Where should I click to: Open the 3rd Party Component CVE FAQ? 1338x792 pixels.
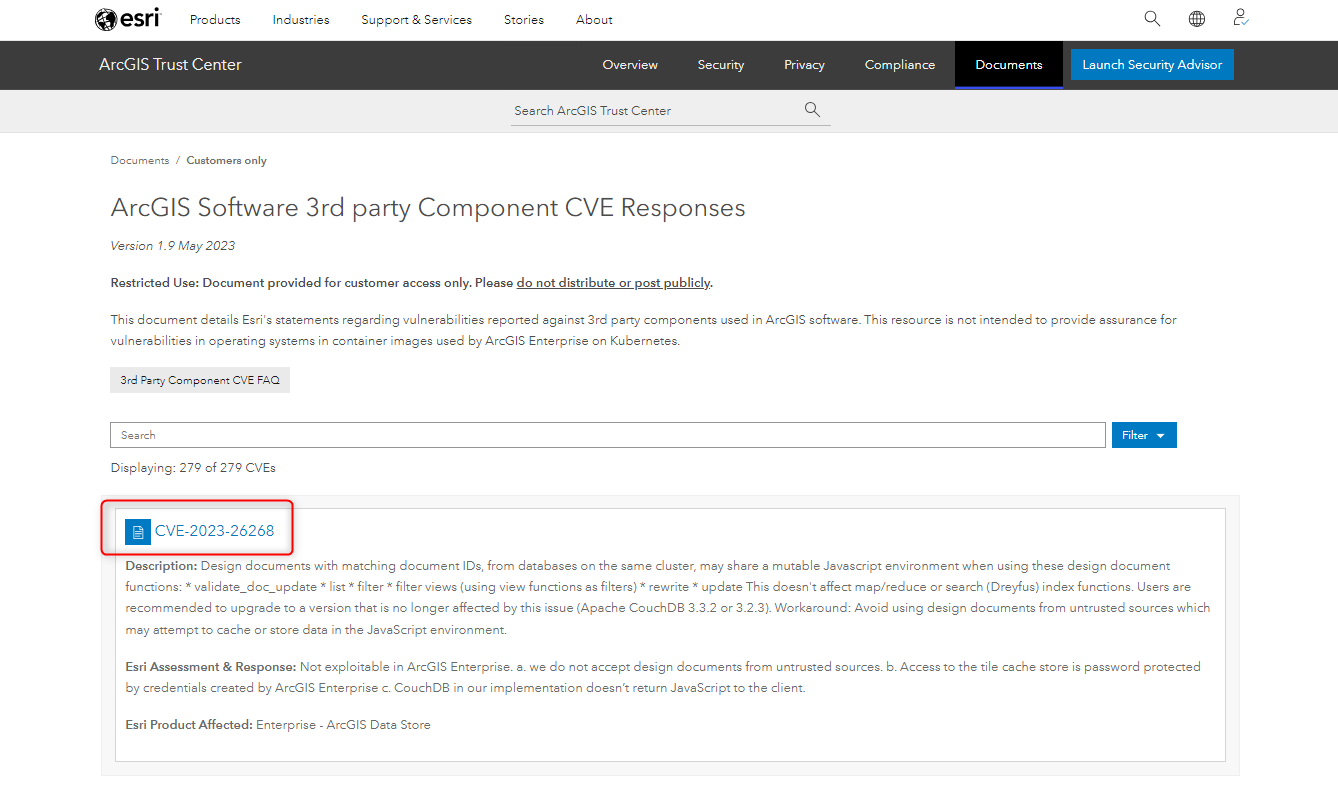tap(200, 380)
